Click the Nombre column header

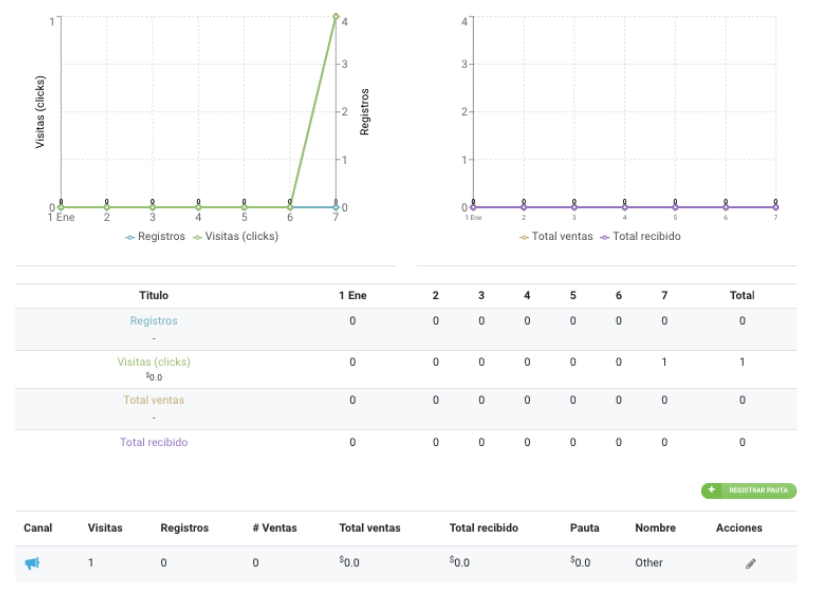pos(655,528)
